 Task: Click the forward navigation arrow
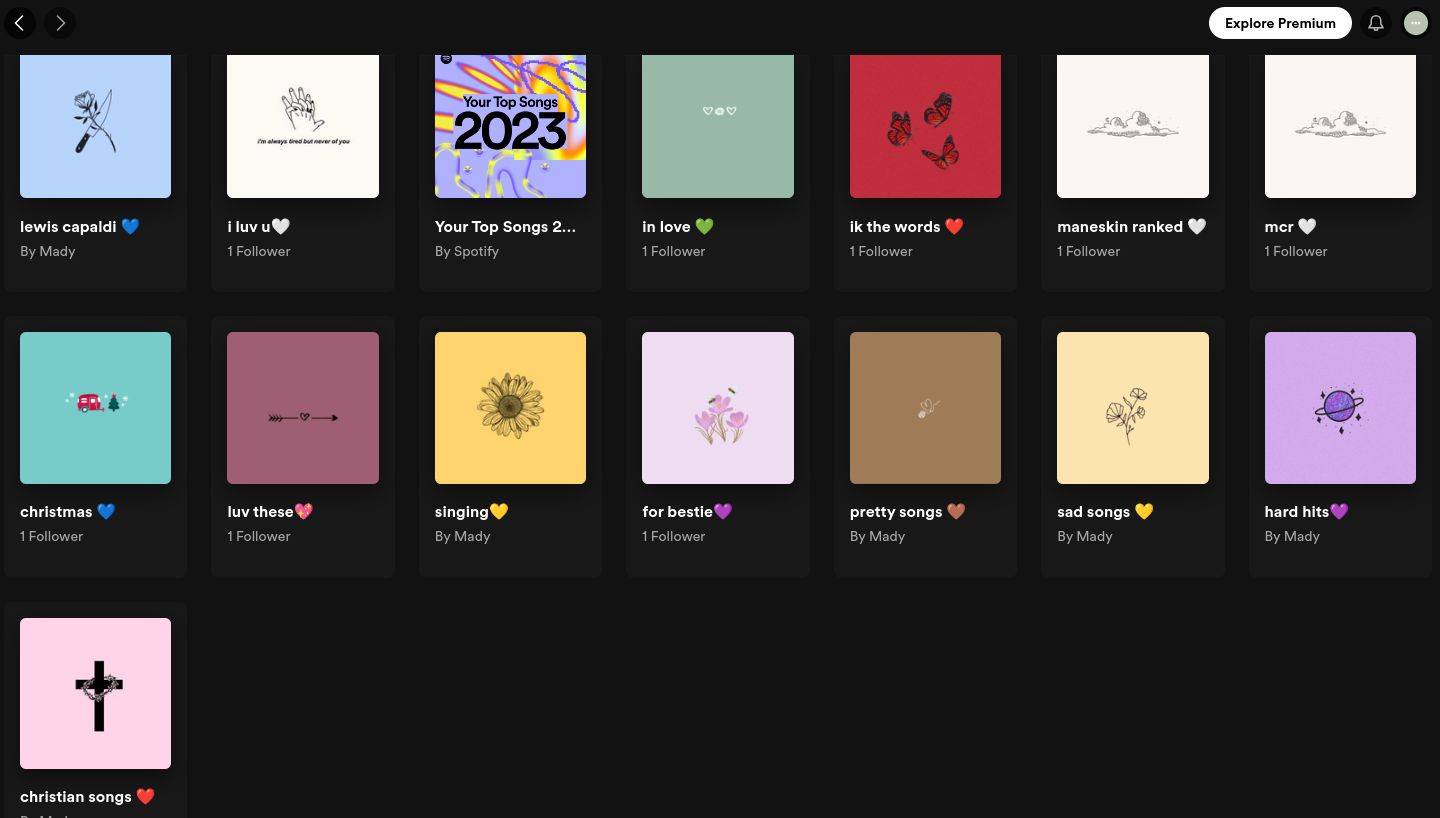(x=60, y=23)
